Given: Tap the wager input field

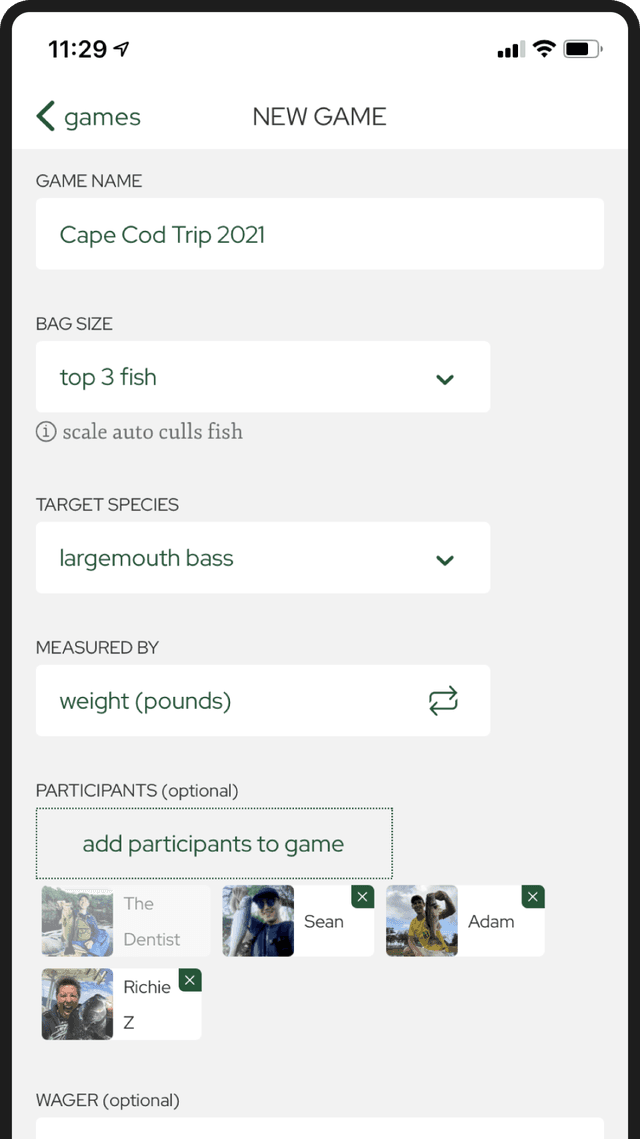Looking at the screenshot, I should pos(320,1128).
